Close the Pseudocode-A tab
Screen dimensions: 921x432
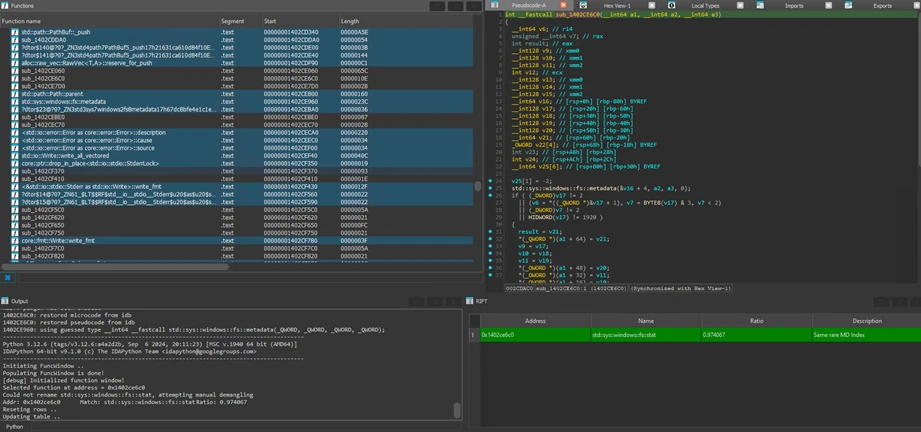[563, 6]
